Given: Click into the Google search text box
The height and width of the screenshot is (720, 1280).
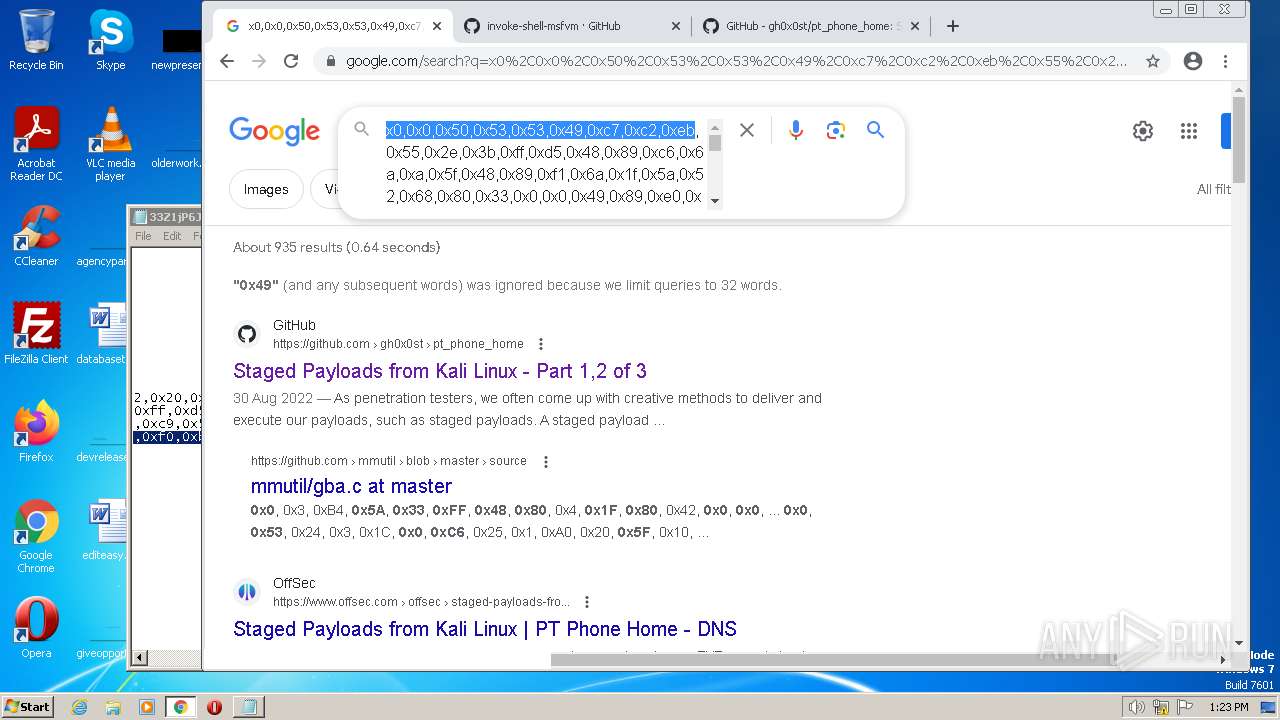Looking at the screenshot, I should [545, 163].
